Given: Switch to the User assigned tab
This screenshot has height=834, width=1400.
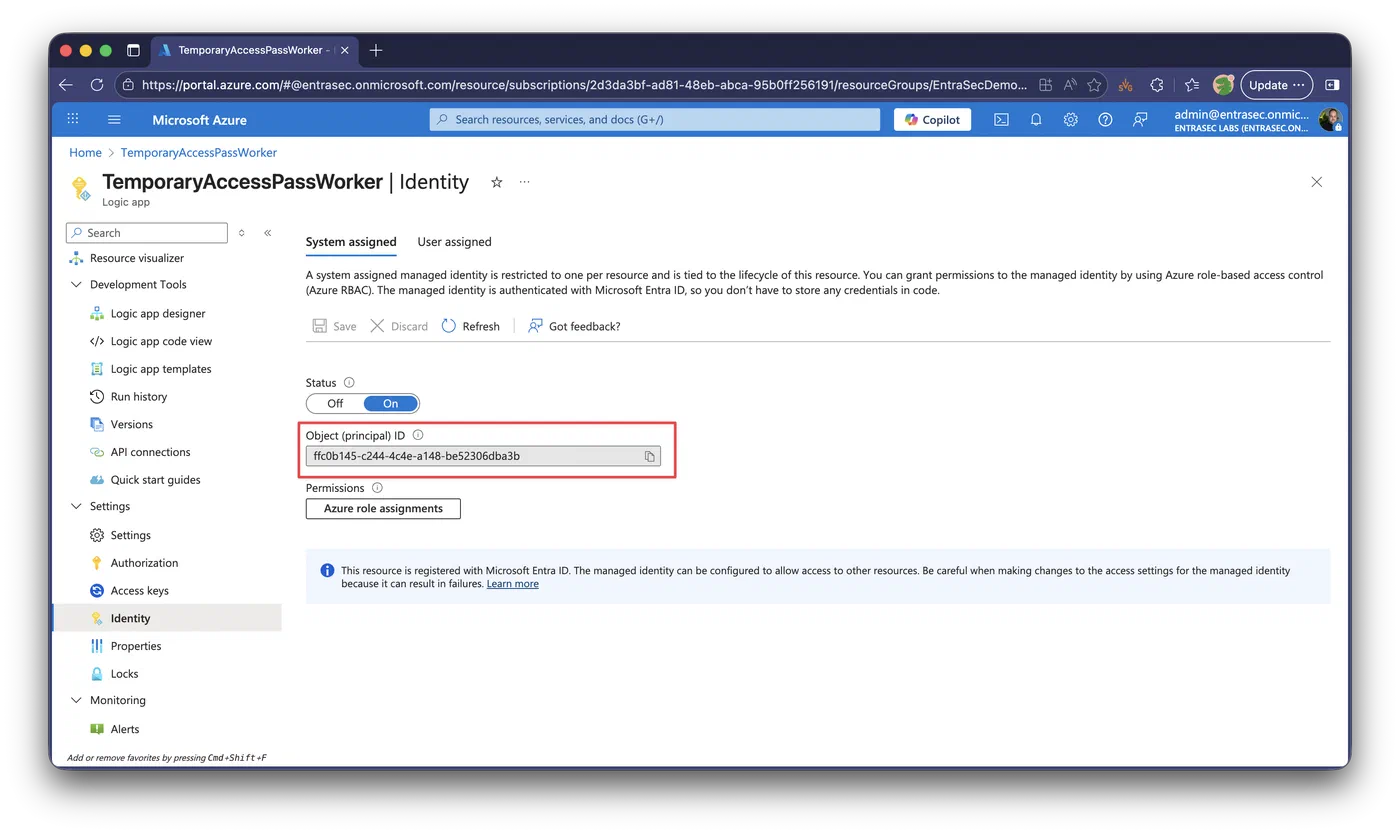Looking at the screenshot, I should 454,242.
